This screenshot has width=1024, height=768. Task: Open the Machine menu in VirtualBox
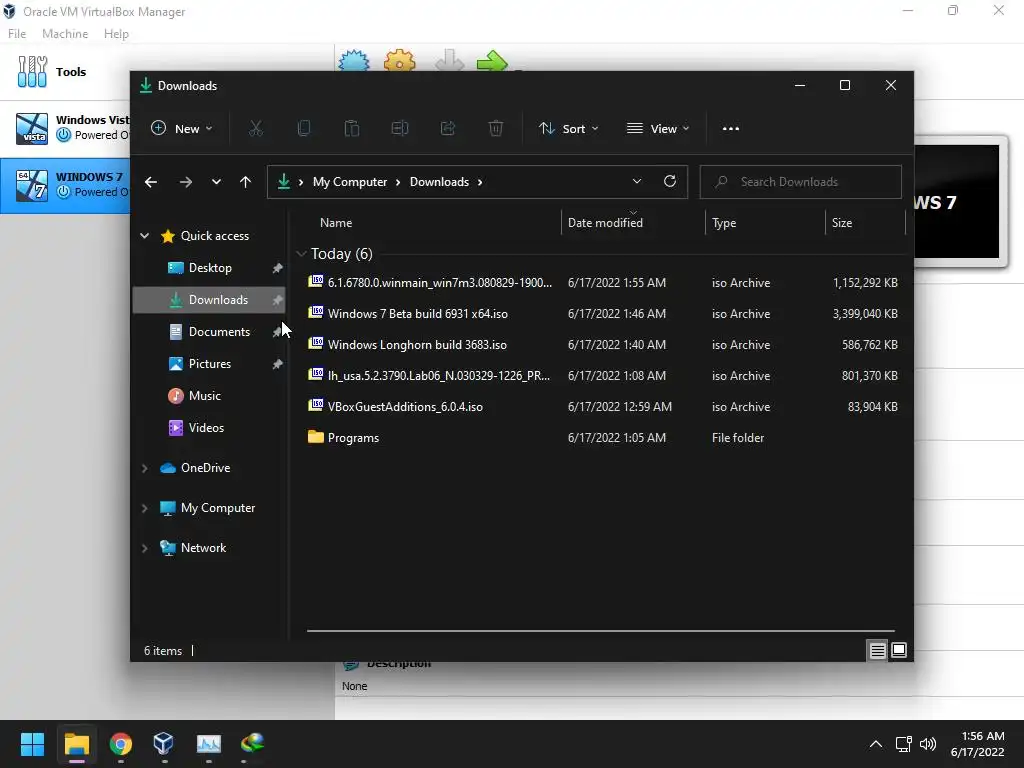point(65,34)
